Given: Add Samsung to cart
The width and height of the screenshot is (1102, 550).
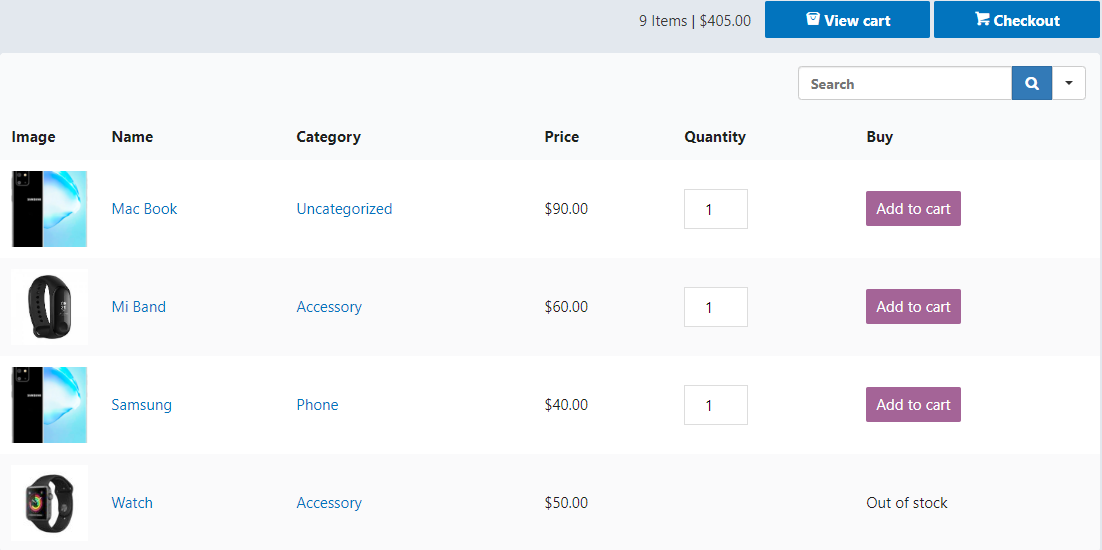Looking at the screenshot, I should click(913, 405).
